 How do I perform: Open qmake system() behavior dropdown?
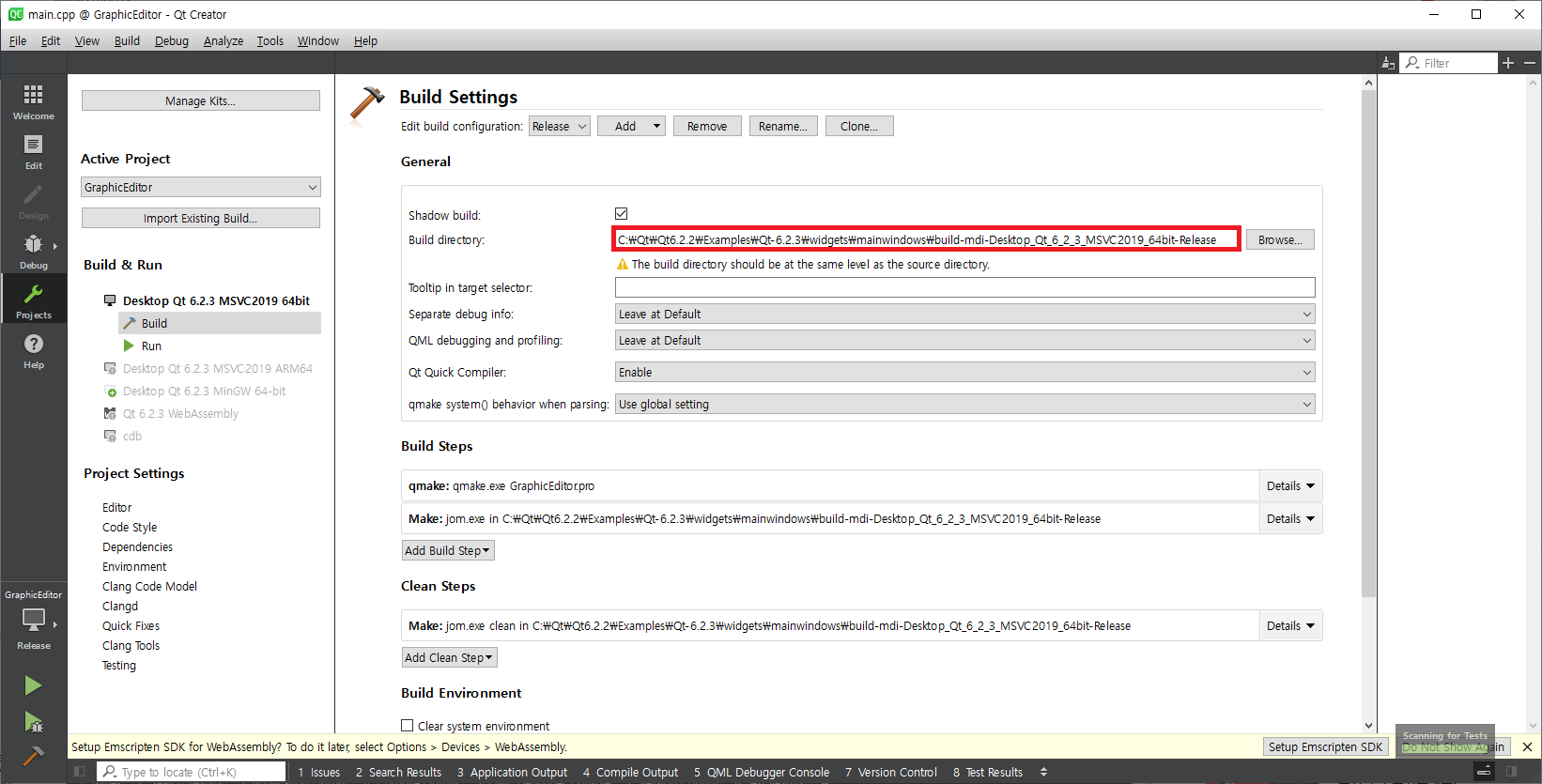coord(964,404)
